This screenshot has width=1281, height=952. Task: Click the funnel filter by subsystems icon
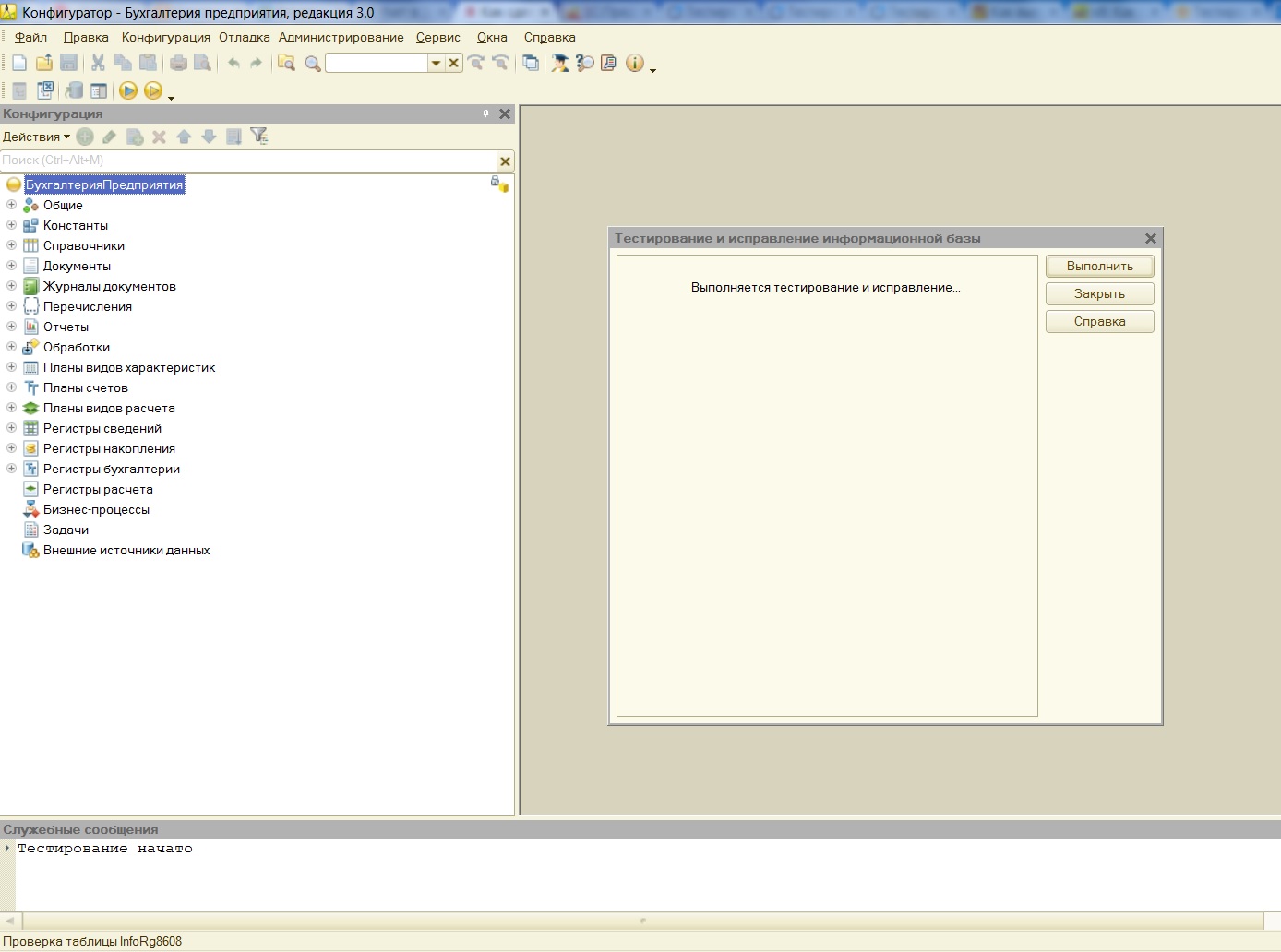coord(259,137)
